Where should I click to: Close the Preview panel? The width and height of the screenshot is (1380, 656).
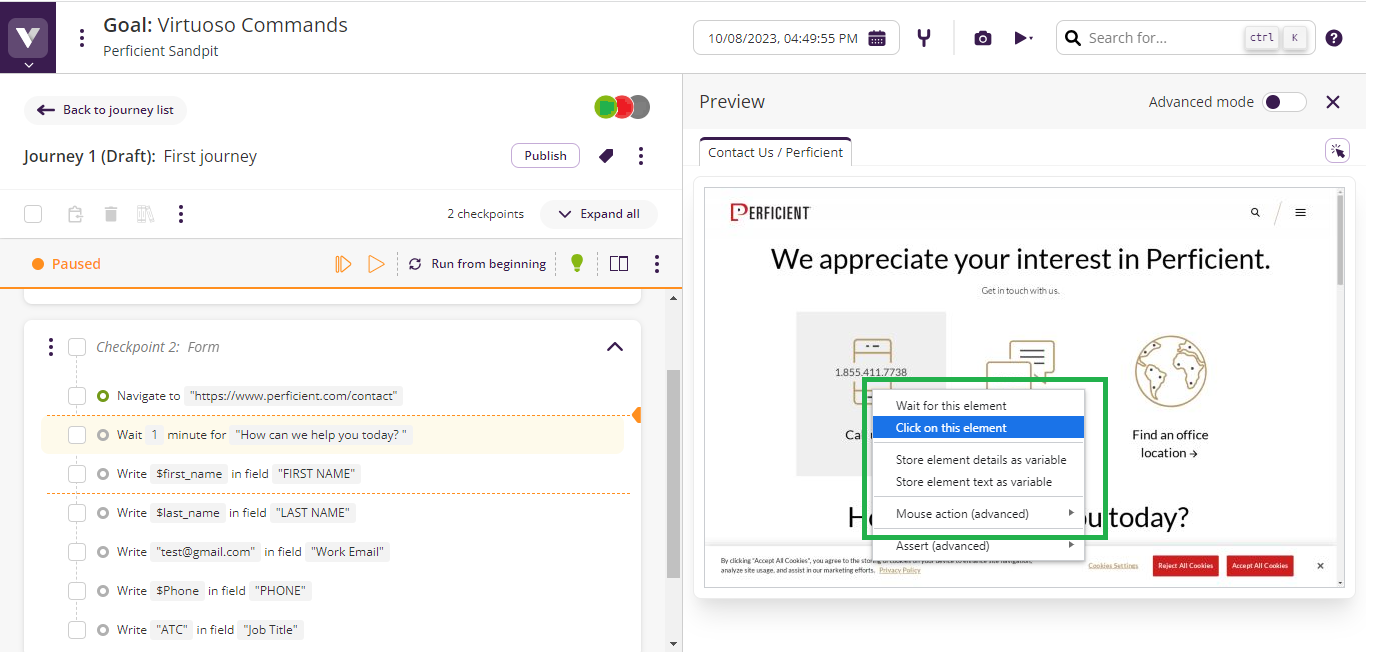(x=1332, y=102)
